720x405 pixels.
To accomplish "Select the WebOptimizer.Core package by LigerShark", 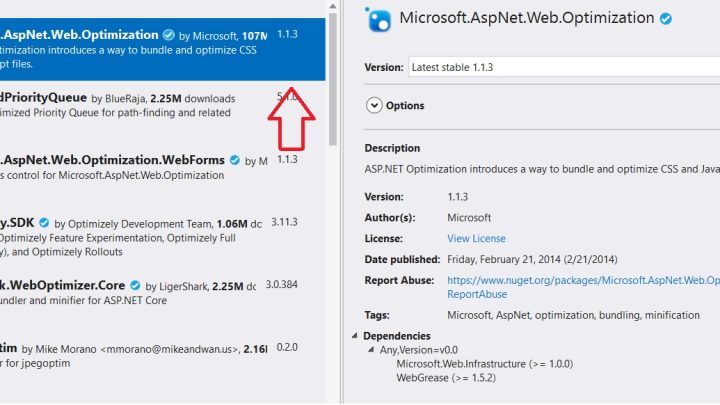I will click(163, 300).
